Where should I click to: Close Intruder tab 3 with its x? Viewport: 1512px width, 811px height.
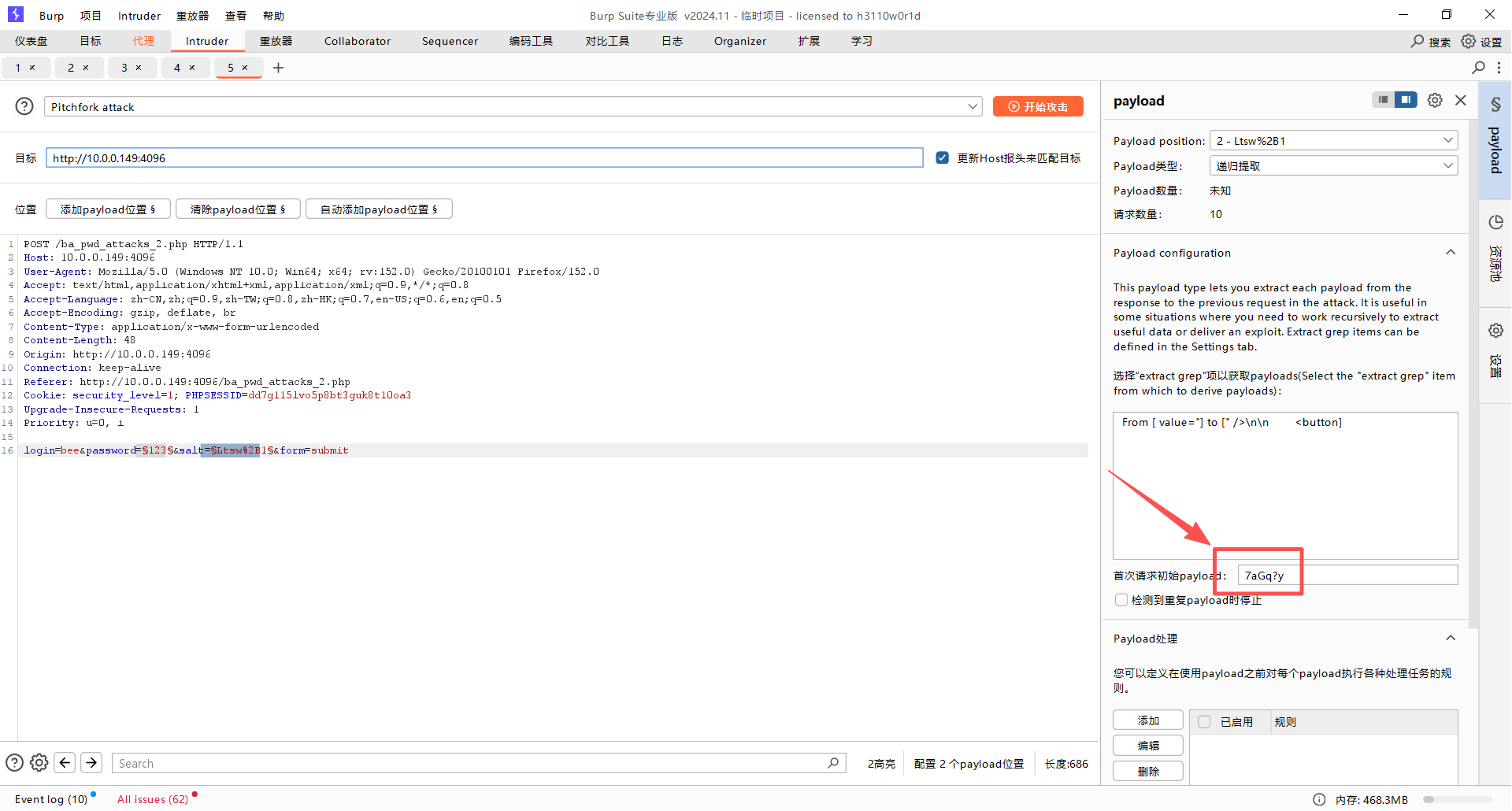(x=139, y=68)
